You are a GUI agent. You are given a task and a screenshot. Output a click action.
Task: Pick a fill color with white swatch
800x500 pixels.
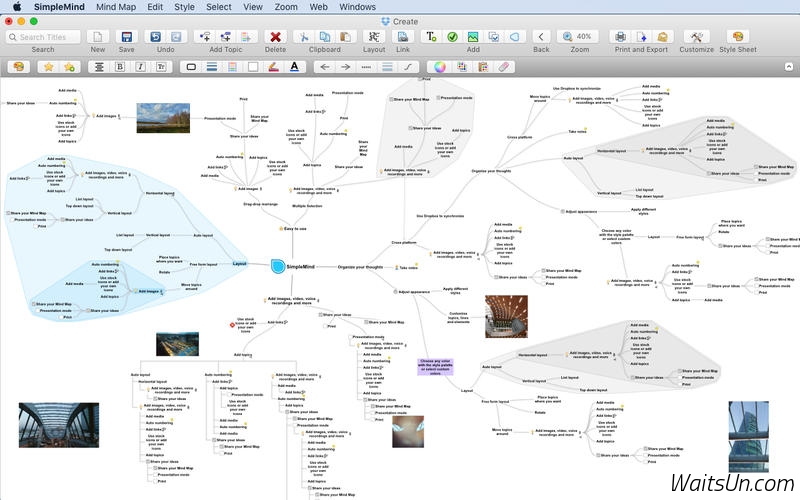pos(253,67)
